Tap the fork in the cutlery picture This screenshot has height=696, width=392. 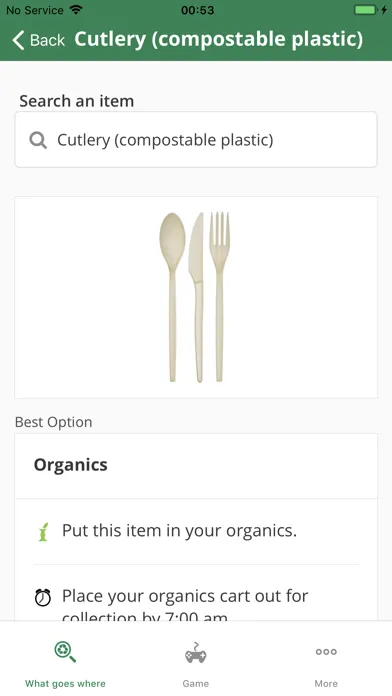(219, 297)
